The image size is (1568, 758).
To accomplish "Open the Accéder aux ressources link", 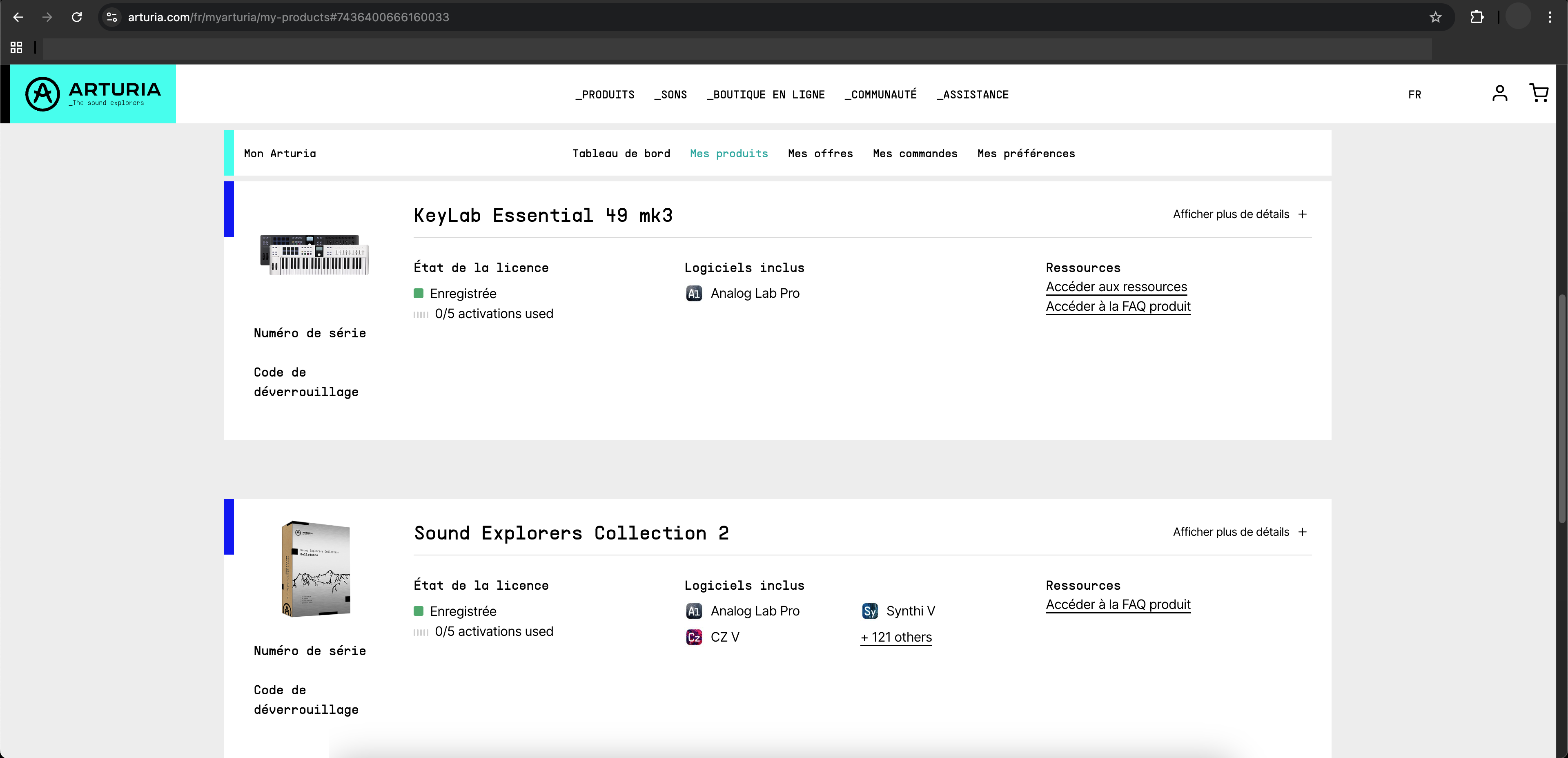I will pyautogui.click(x=1116, y=287).
